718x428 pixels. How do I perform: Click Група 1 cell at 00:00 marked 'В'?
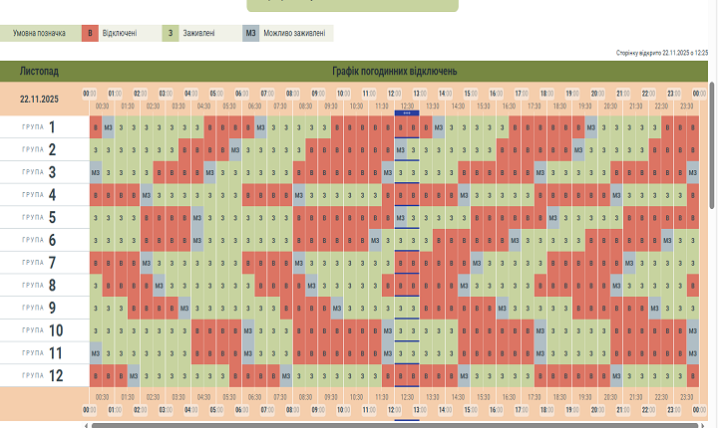[x=96, y=127]
